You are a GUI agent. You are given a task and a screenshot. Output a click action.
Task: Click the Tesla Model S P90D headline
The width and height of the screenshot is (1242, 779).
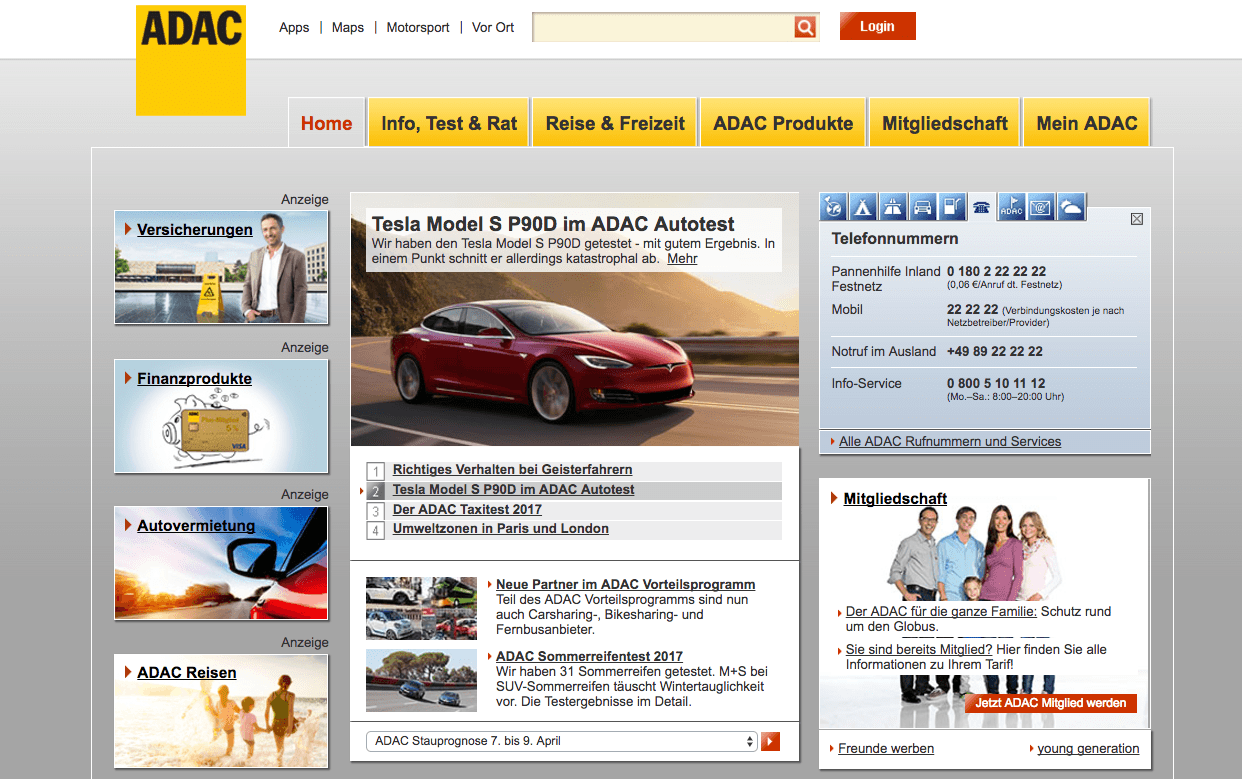click(x=553, y=224)
